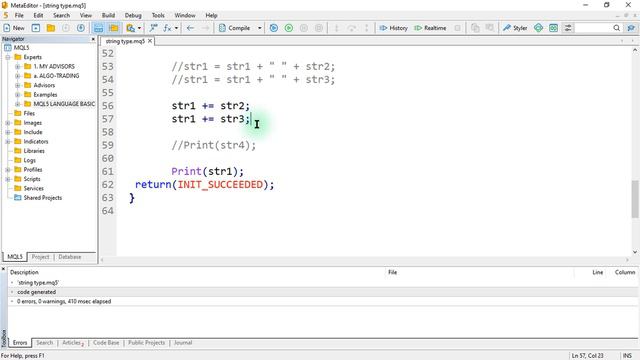Expand the MQL5 LANGUAGE BASIC folder

18,104
